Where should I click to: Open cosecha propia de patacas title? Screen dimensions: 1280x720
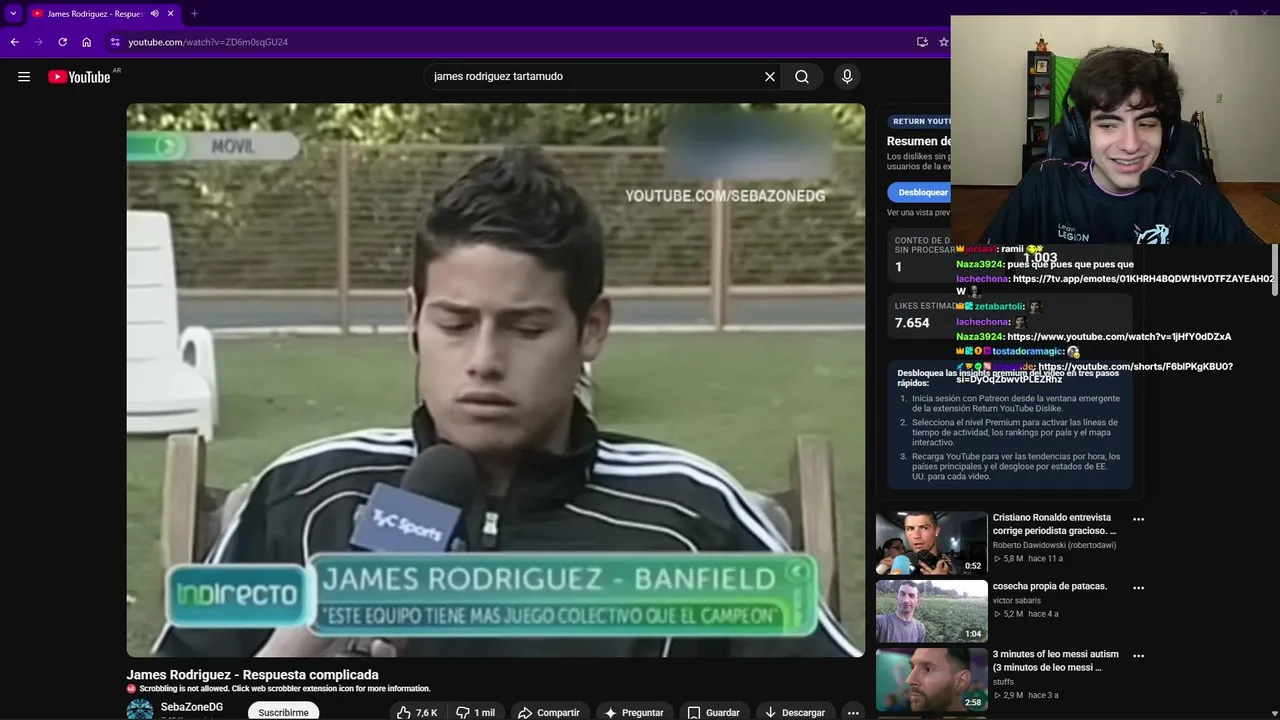point(1050,586)
